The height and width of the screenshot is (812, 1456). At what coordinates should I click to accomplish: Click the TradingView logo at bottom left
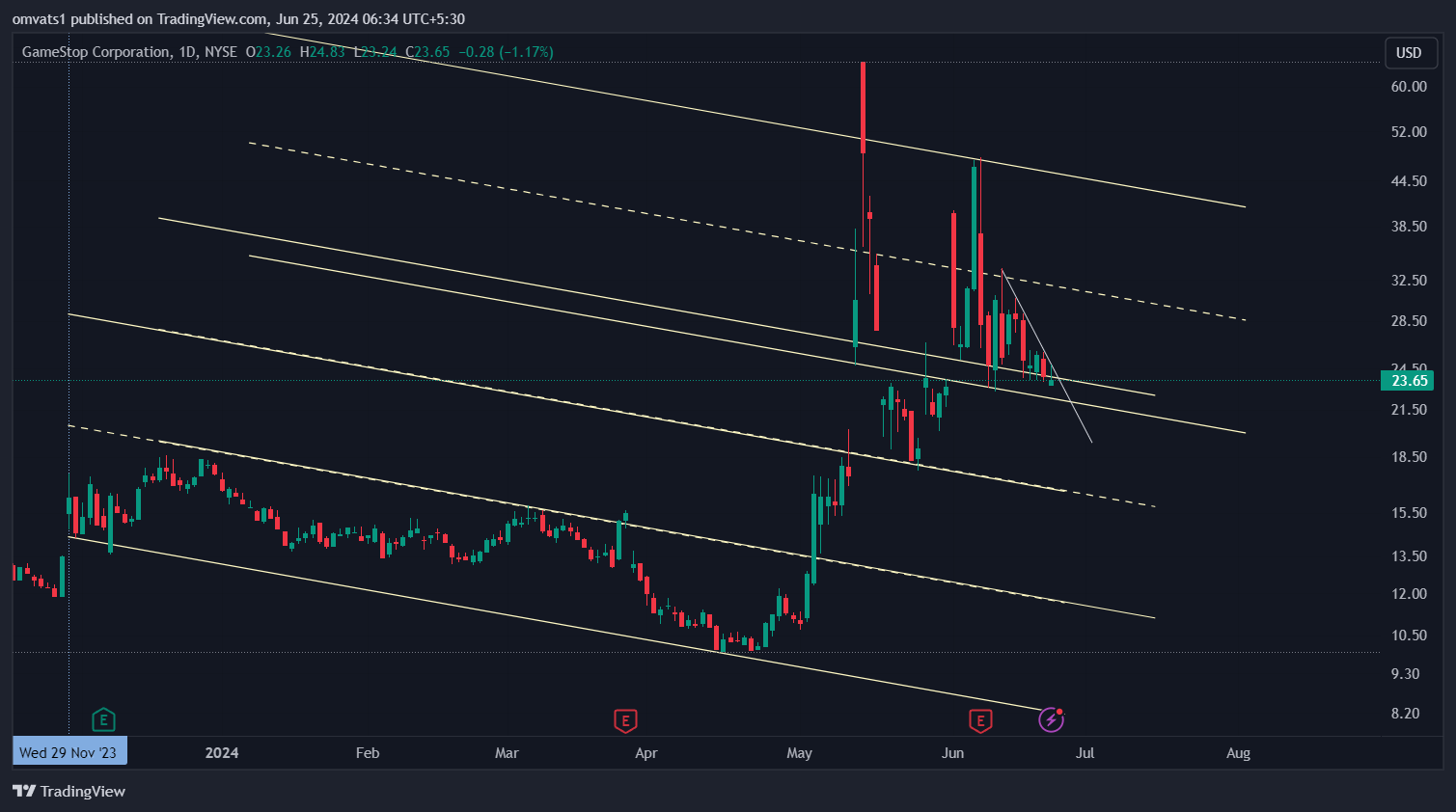click(69, 791)
